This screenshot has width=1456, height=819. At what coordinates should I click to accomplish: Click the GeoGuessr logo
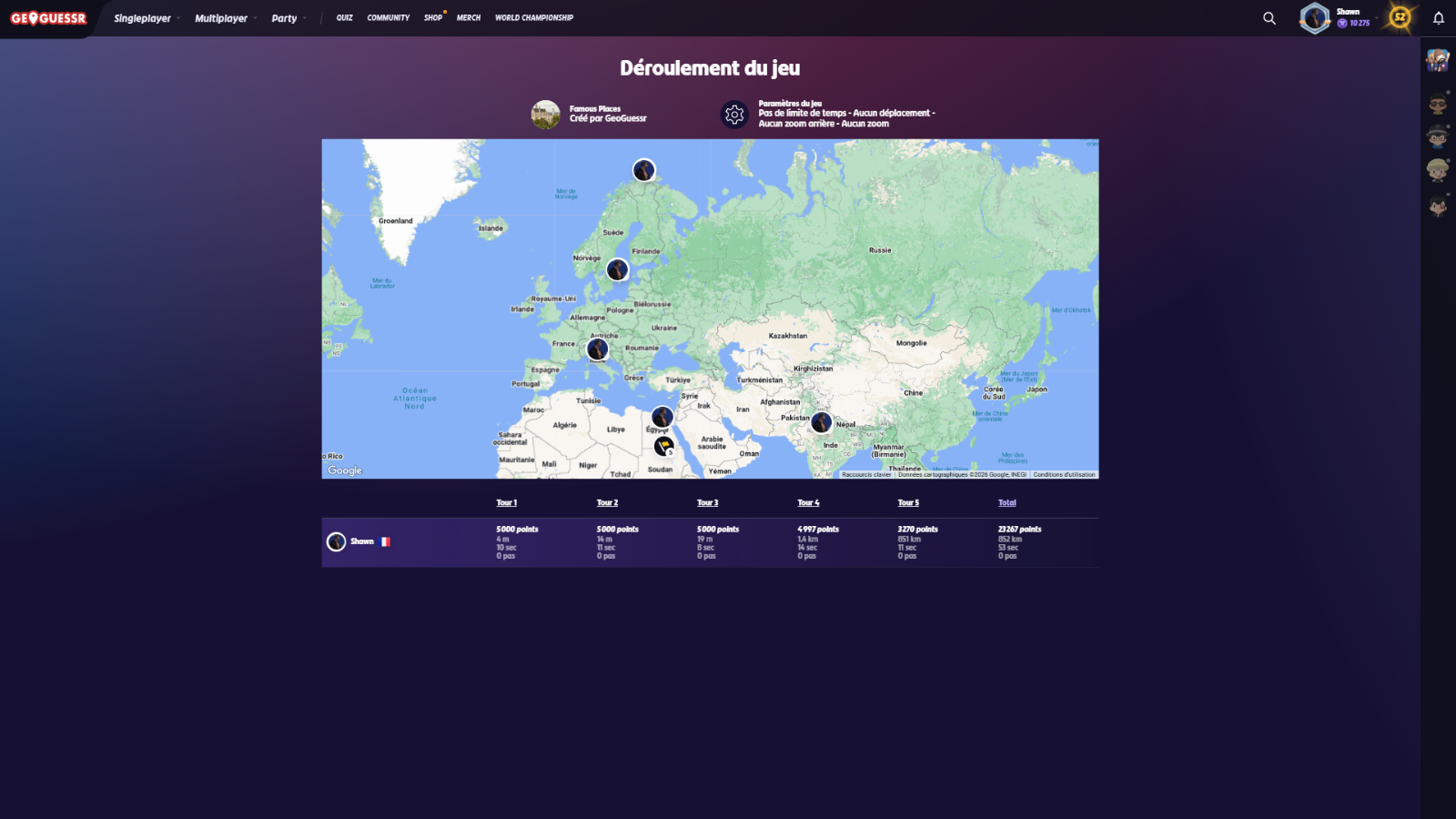[48, 18]
